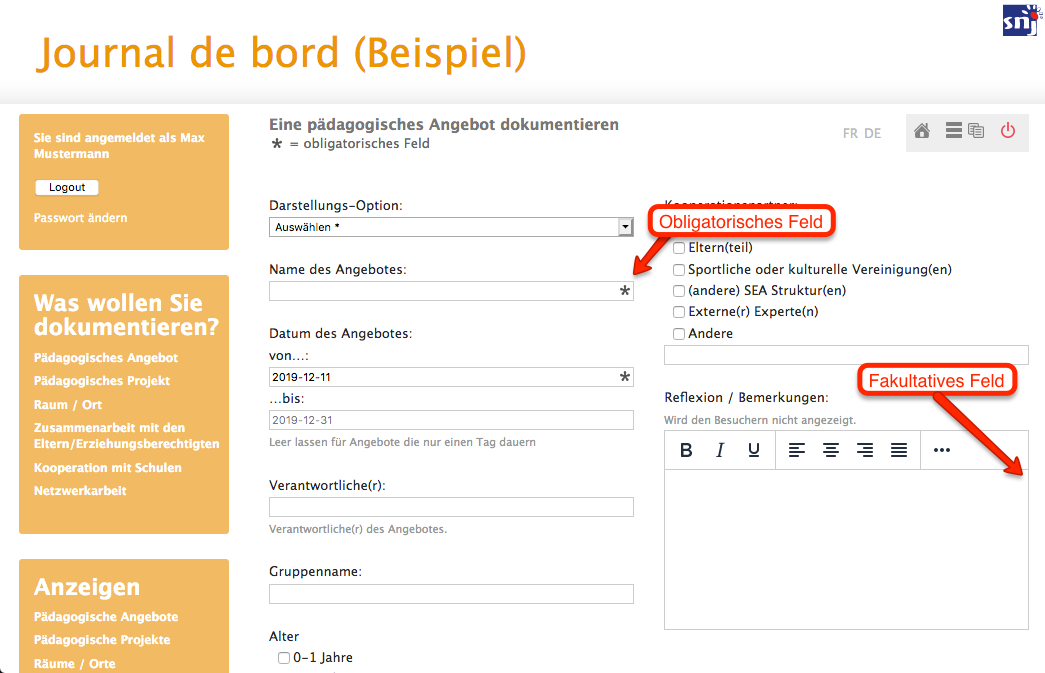This screenshot has height=673, width=1045.
Task: Select the Externe(r) Experte(n) checkbox
Action: [x=678, y=312]
